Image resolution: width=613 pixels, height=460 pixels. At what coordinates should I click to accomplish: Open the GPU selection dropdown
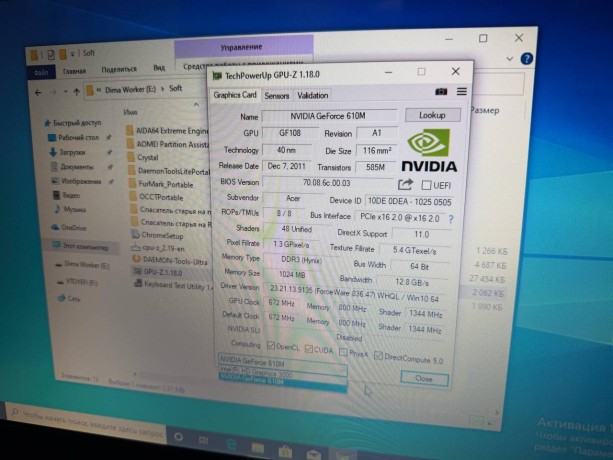(282, 362)
